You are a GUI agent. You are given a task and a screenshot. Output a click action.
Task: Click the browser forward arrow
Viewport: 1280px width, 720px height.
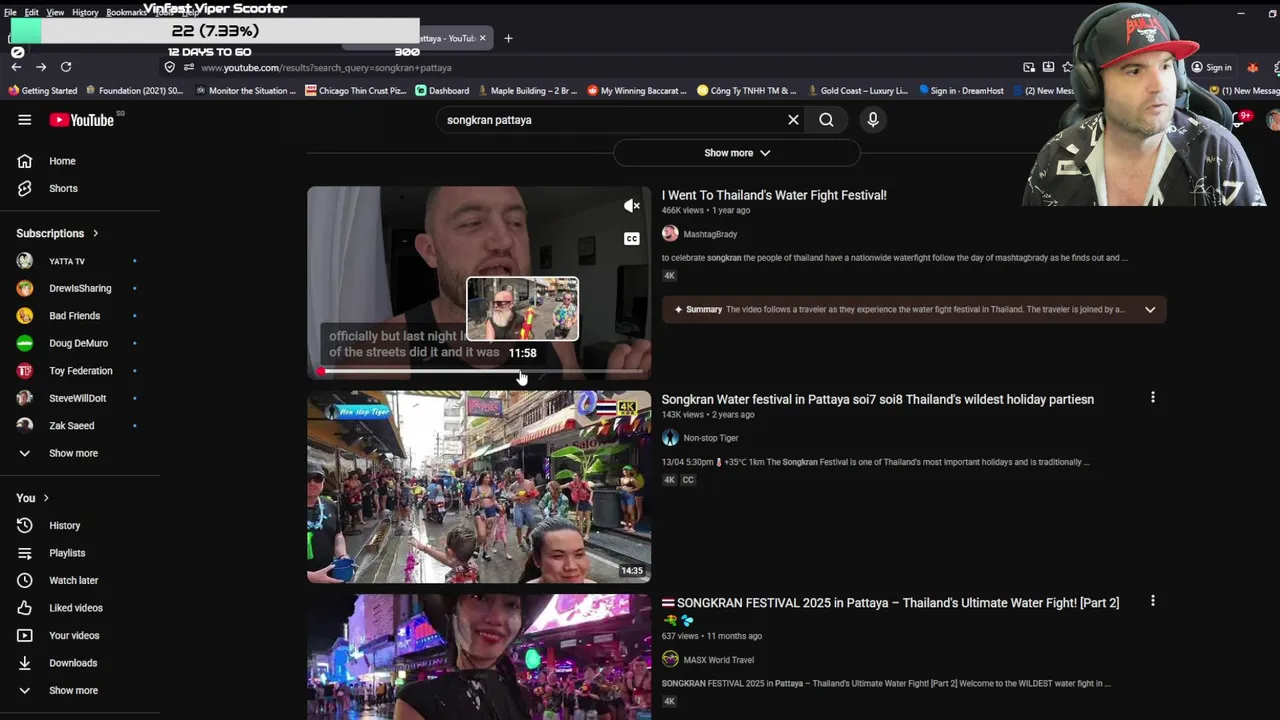tap(41, 67)
